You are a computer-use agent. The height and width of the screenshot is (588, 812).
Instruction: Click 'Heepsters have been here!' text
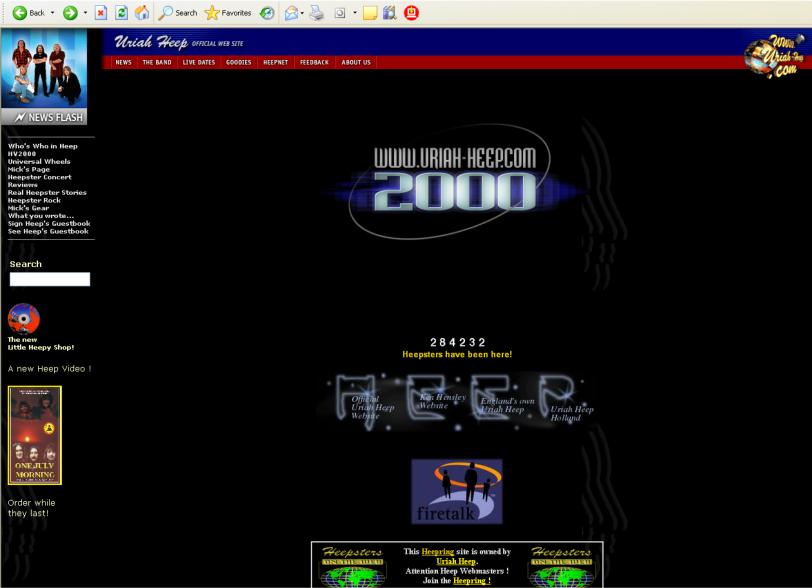[457, 354]
